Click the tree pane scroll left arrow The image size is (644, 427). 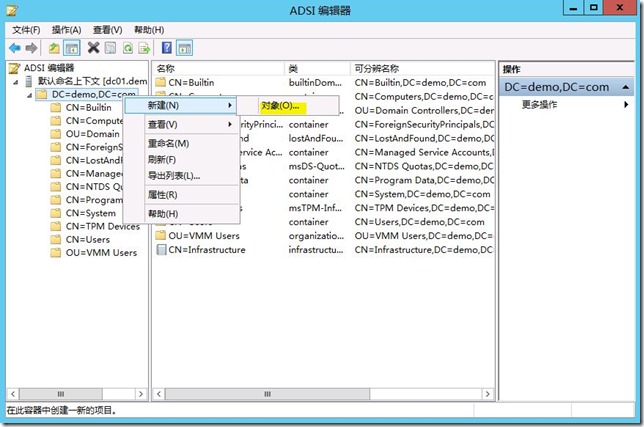point(13,394)
